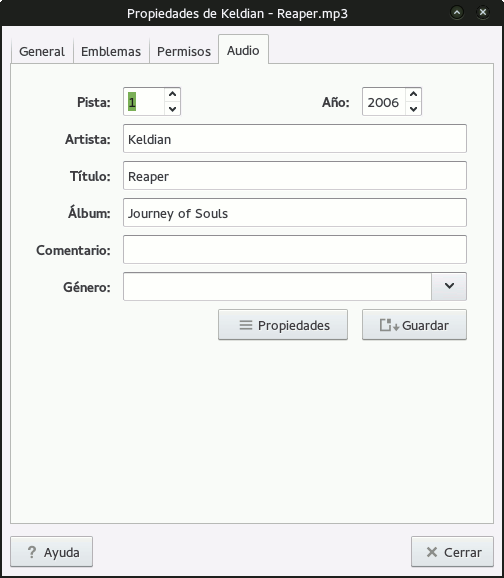This screenshot has height=578, width=504.
Task: Roll up window using titlebar arrow button
Action: pos(457,13)
